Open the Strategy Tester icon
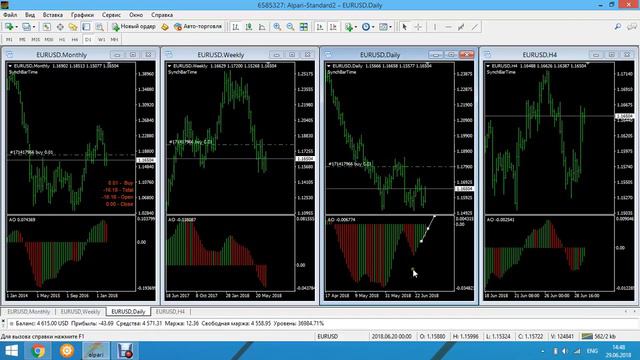 coord(99,27)
